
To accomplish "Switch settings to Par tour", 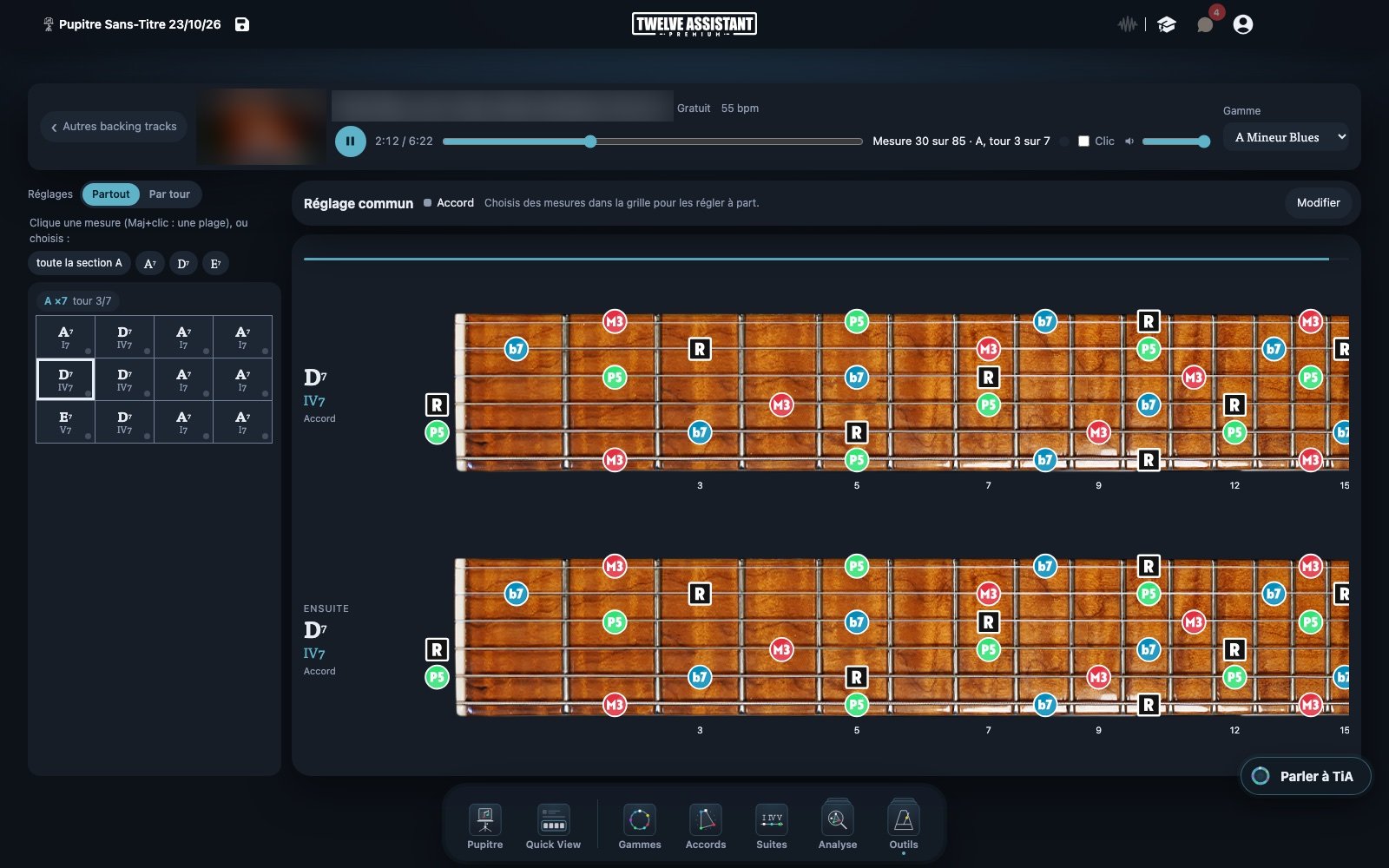I will [x=169, y=194].
